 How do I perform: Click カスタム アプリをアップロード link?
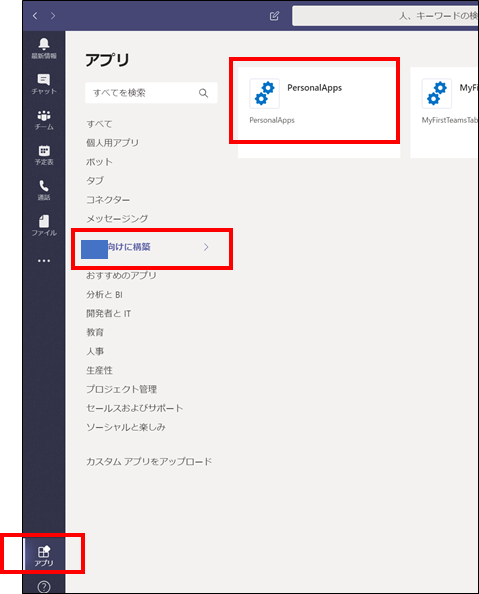149,461
